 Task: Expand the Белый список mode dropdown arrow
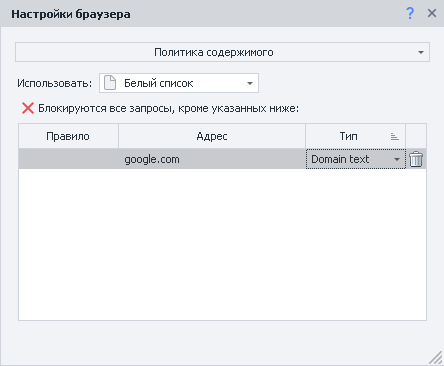[250, 83]
